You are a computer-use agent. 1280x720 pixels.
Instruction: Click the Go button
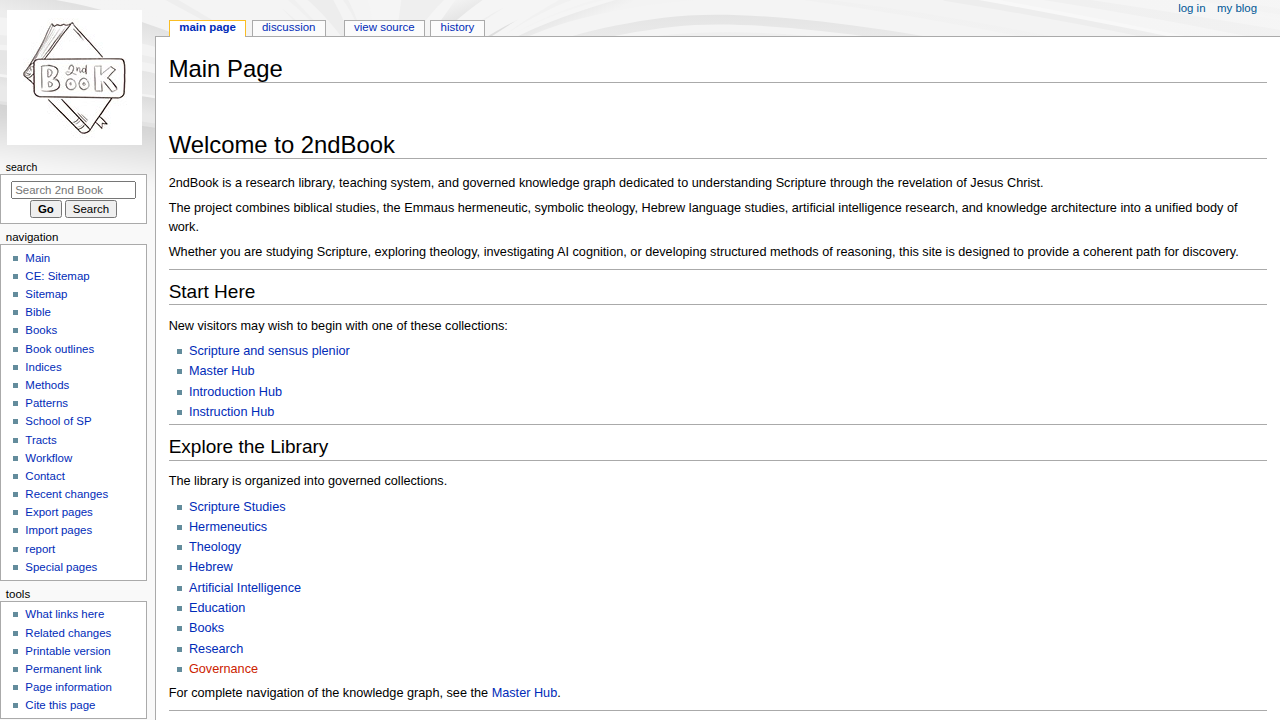(x=46, y=209)
